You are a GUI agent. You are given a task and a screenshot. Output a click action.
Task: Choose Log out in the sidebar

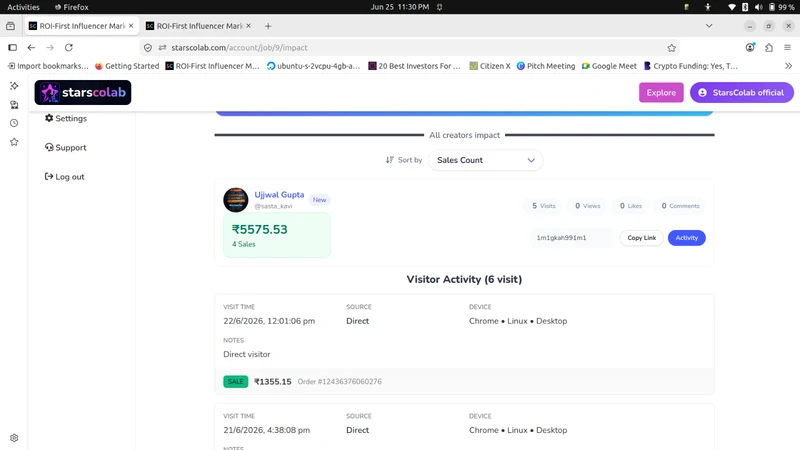[x=65, y=177]
